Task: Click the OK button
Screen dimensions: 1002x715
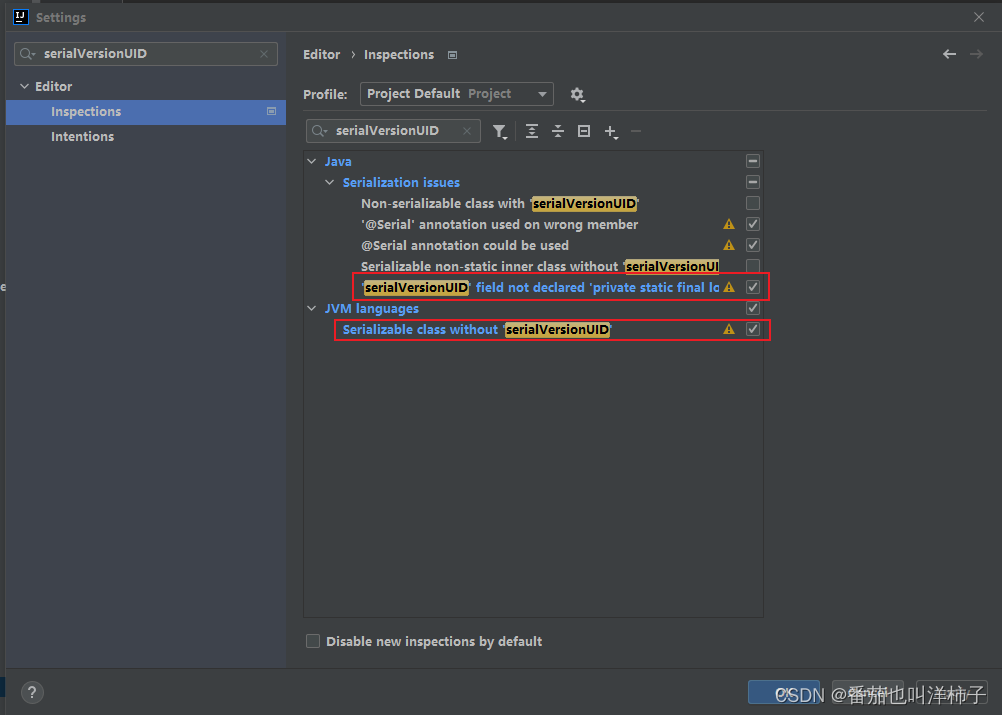Action: tap(784, 693)
